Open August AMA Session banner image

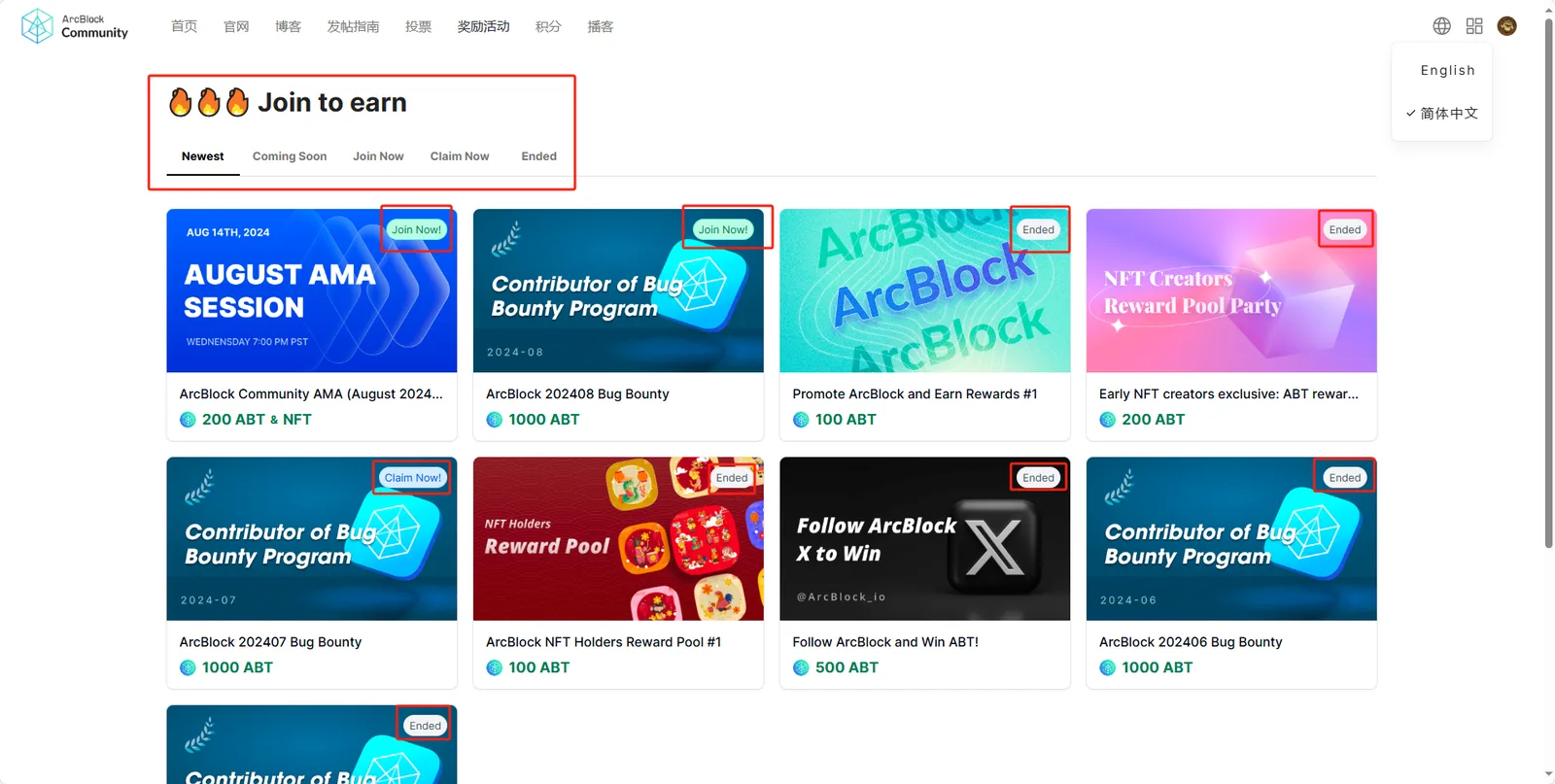312,290
